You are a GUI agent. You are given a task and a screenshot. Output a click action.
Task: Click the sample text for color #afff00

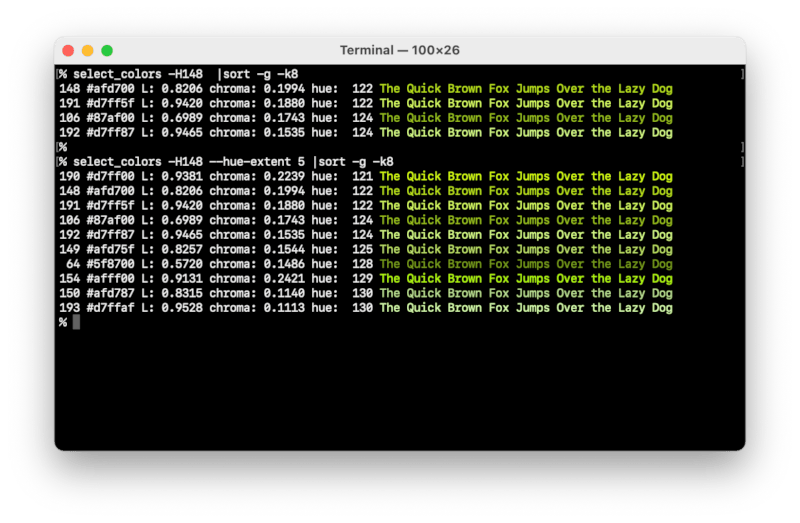tap(525, 279)
